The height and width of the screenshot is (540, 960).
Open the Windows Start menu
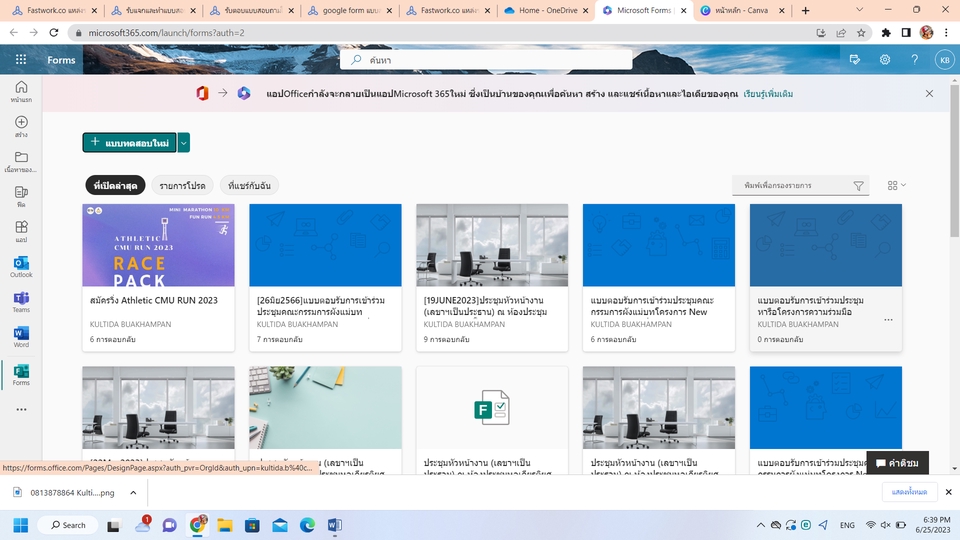(x=21, y=525)
